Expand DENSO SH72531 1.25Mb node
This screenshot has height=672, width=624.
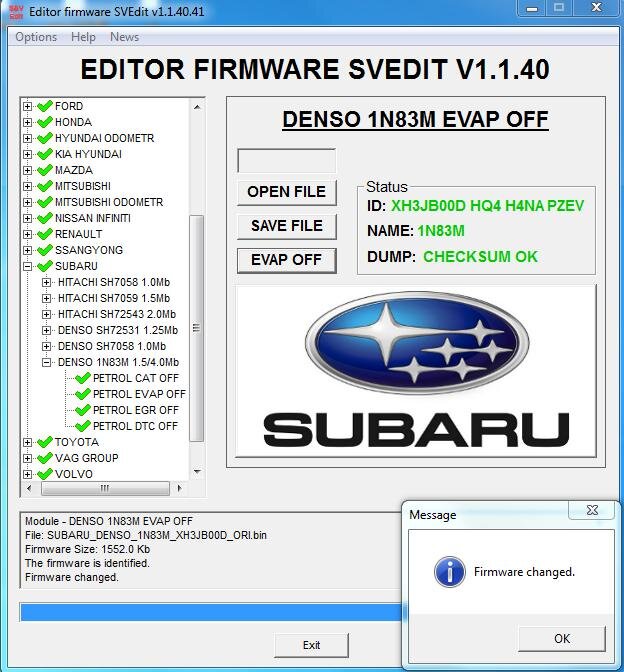click(x=46, y=330)
